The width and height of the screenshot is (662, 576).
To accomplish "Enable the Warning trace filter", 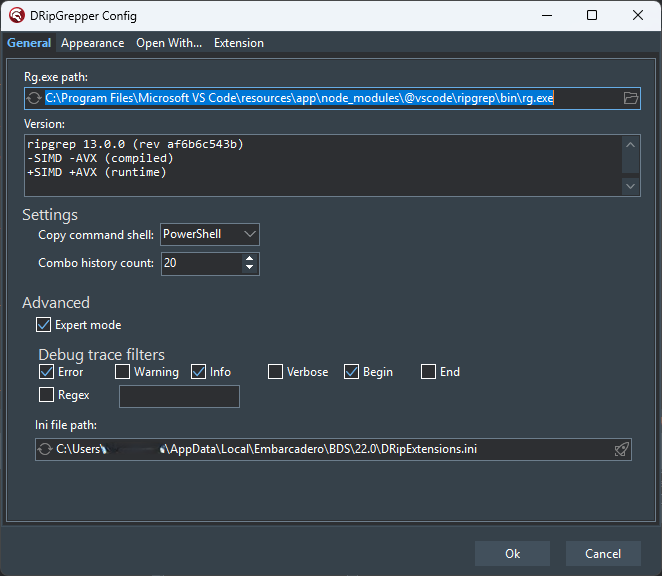I will pos(122,372).
